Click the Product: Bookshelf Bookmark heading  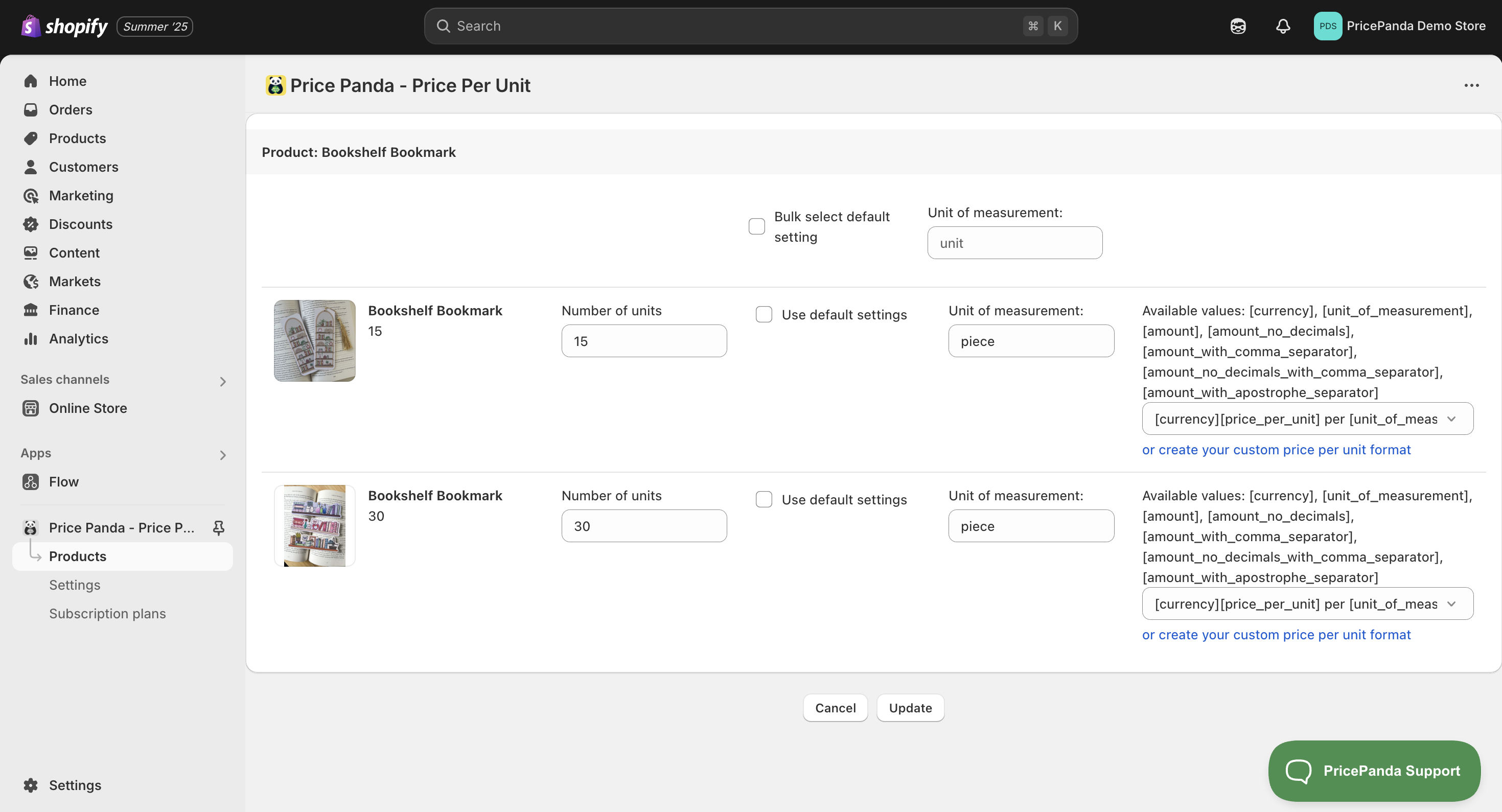(x=359, y=152)
